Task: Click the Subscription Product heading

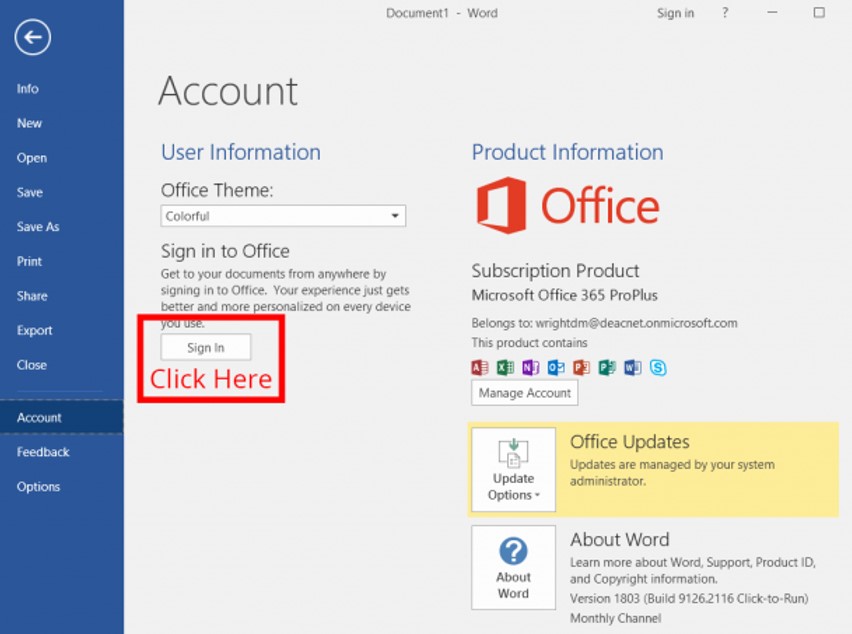Action: (555, 271)
